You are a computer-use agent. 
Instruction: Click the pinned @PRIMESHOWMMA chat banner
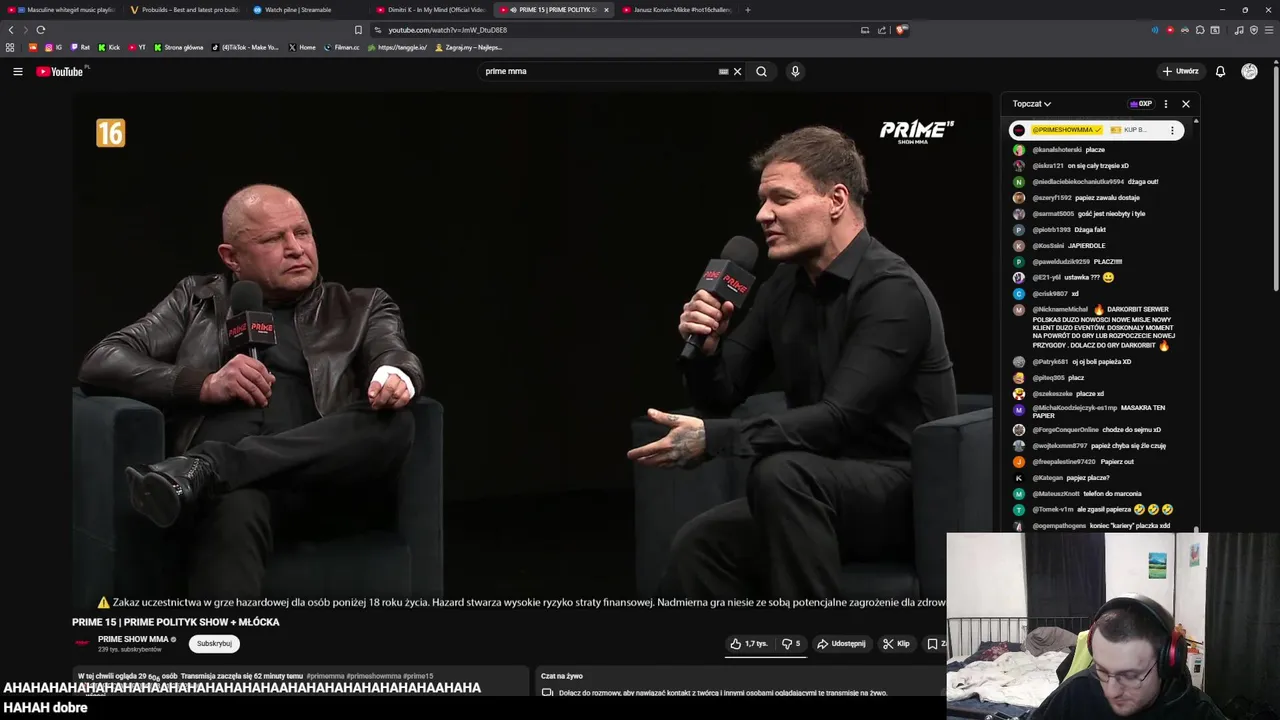point(1096,130)
